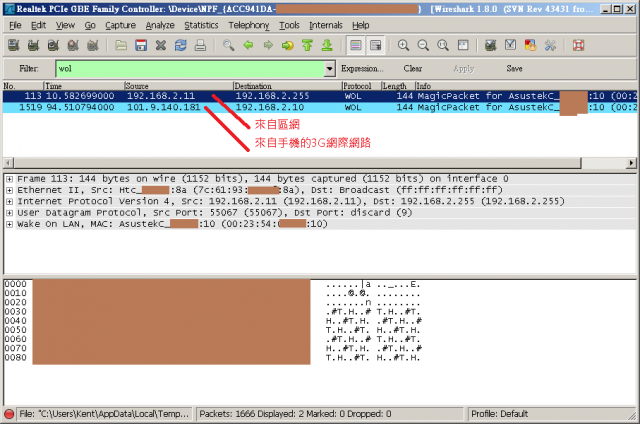640x424 pixels.
Task: Toggle auto scroll in live capture icon
Action: point(375,45)
